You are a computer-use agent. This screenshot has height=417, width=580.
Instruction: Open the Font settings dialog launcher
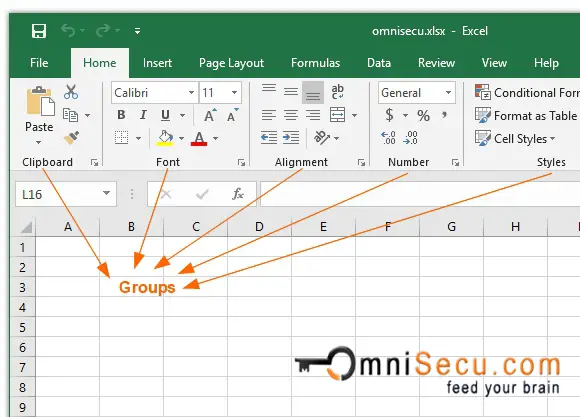click(x=241, y=162)
